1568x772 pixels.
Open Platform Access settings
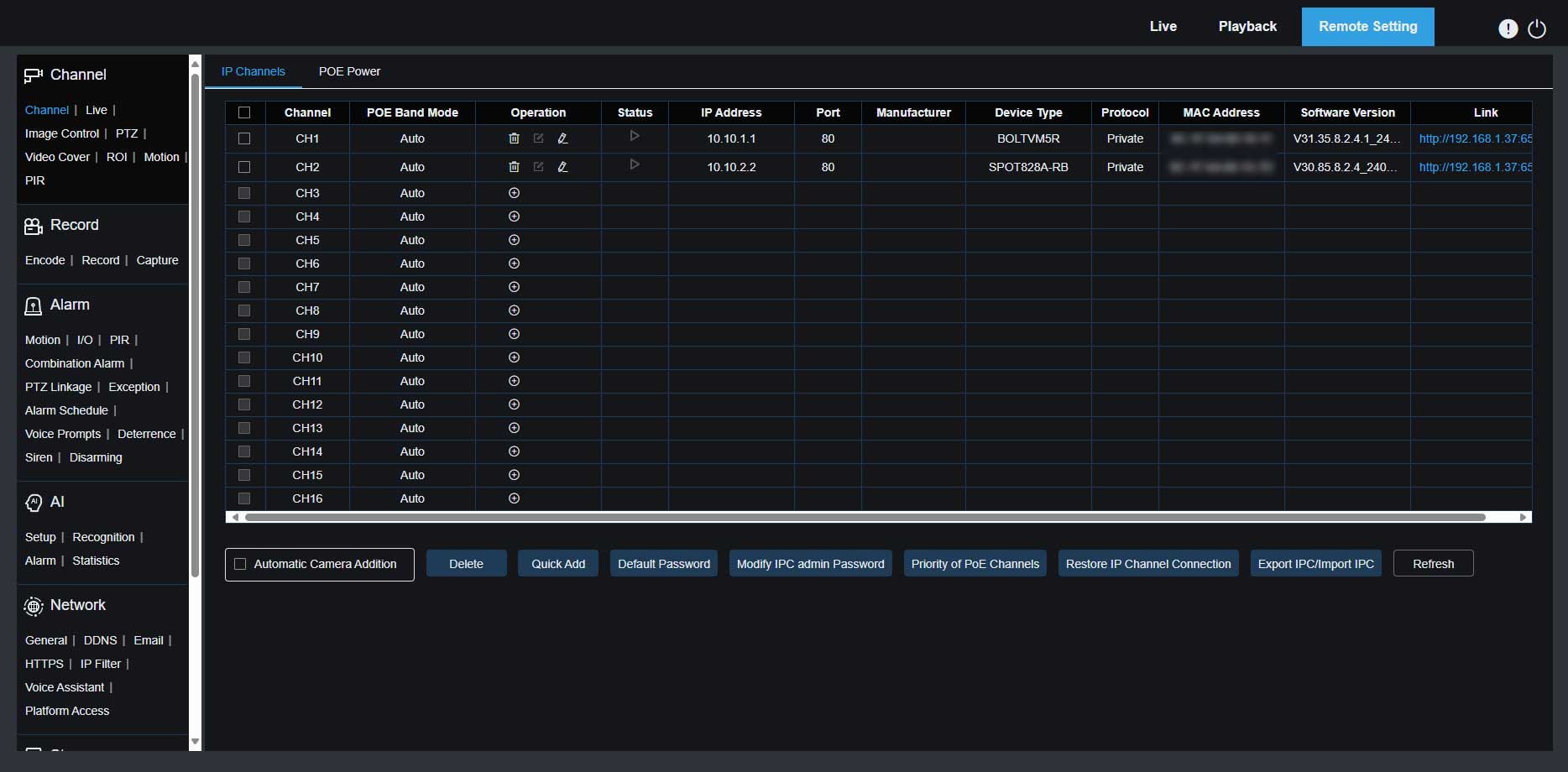click(67, 711)
